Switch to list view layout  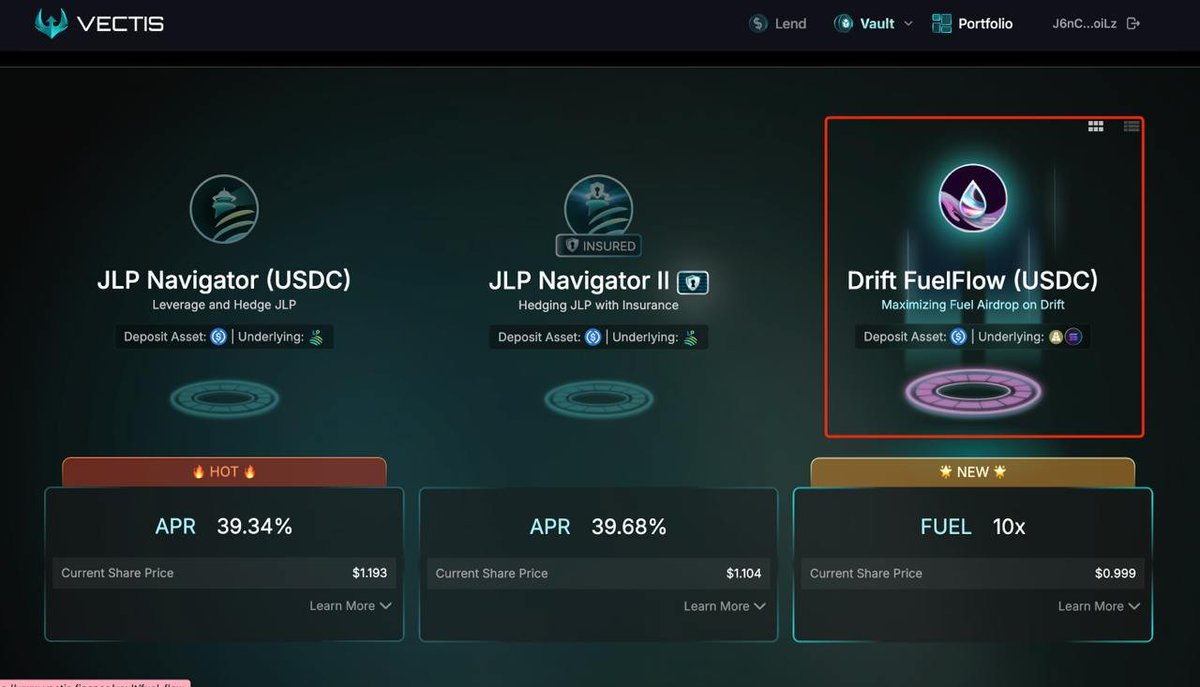click(x=1131, y=125)
